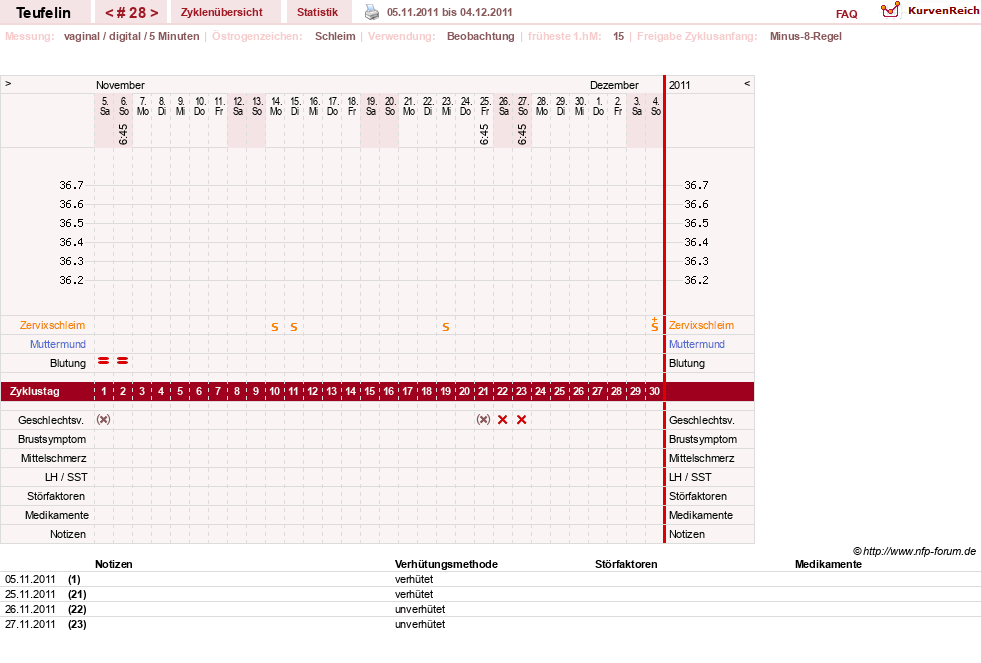The width and height of the screenshot is (981, 663).
Task: Click the date header 5. Sa
Action: tap(104, 106)
